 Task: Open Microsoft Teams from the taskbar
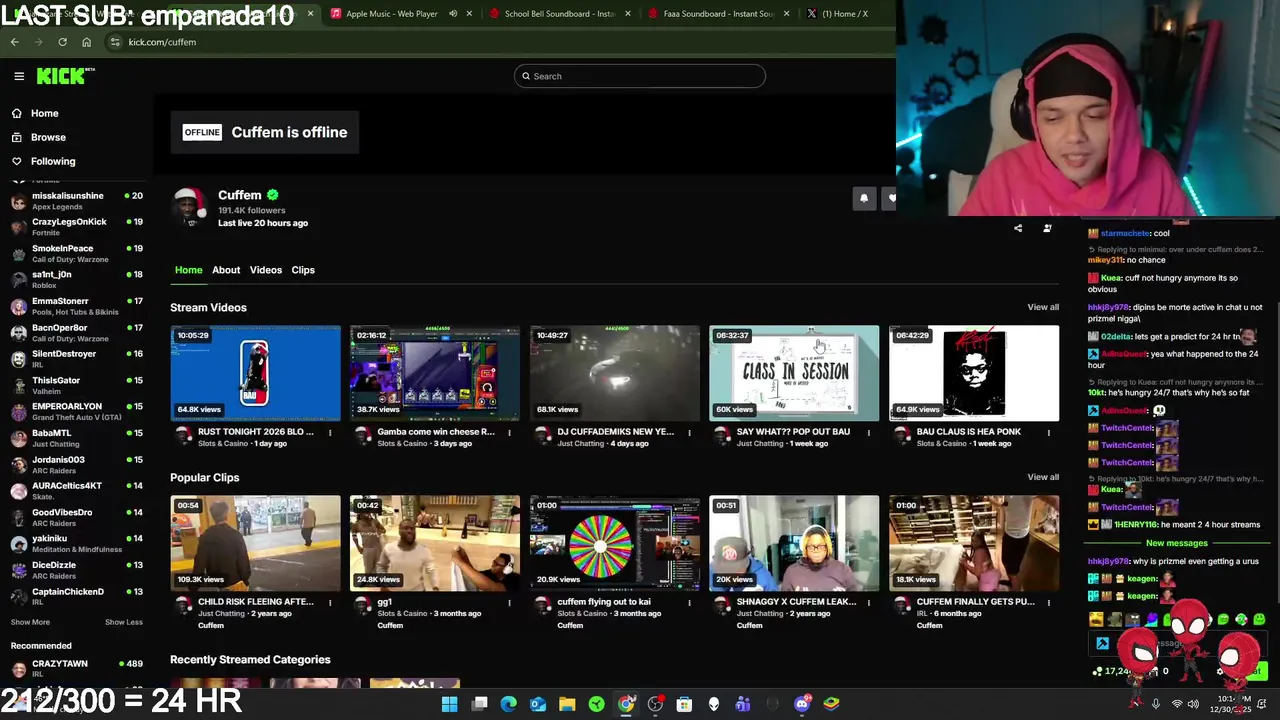coord(743,704)
